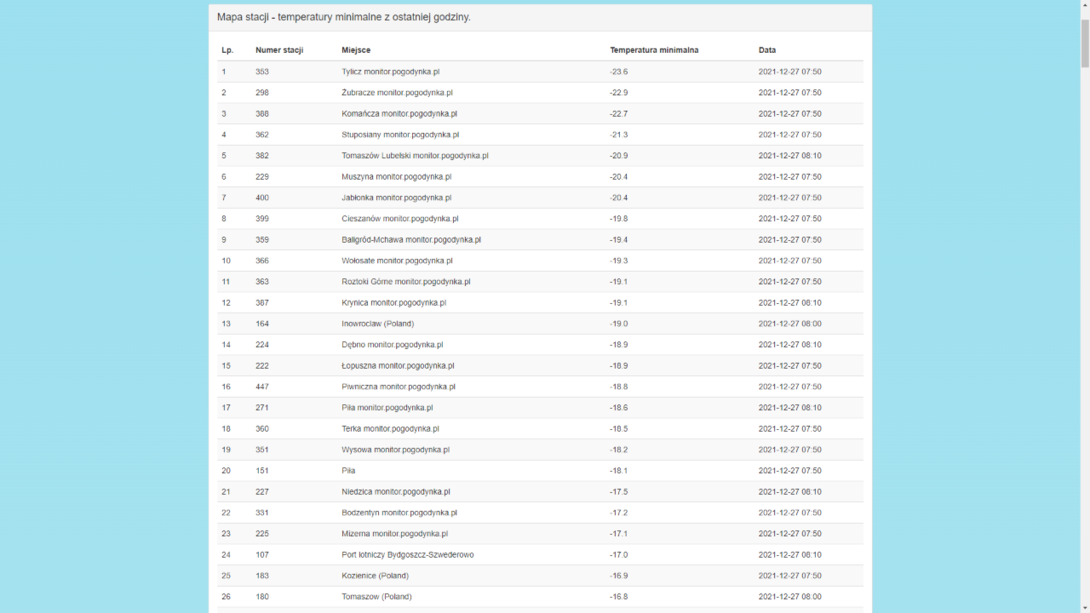
Task: Click the "Mapa stacji" panel heading text
Action: (x=343, y=17)
